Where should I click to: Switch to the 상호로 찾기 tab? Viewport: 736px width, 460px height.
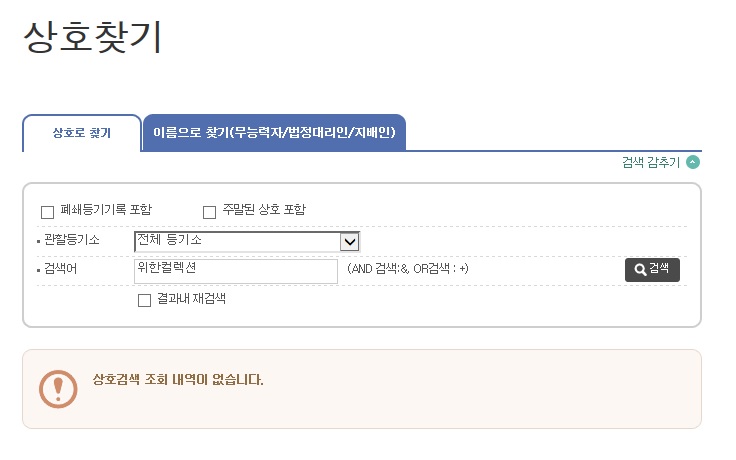82,133
